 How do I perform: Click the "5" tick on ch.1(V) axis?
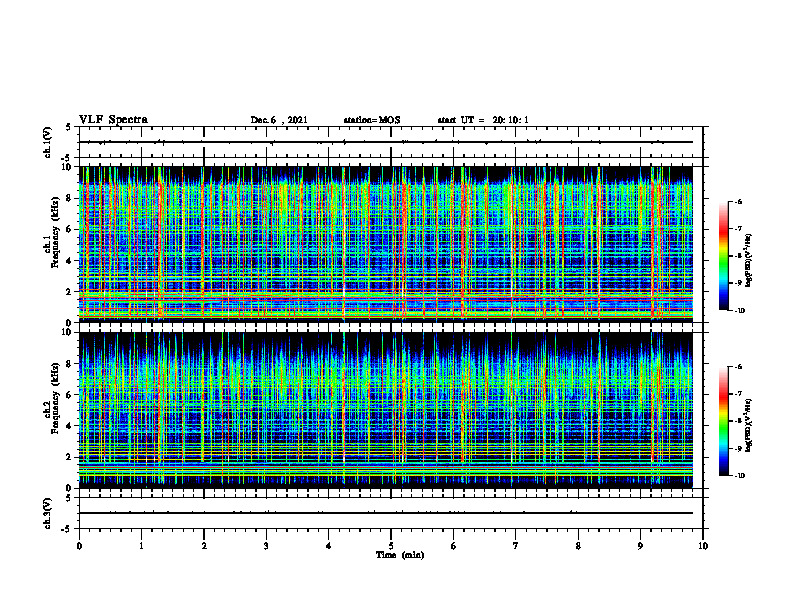point(69,128)
